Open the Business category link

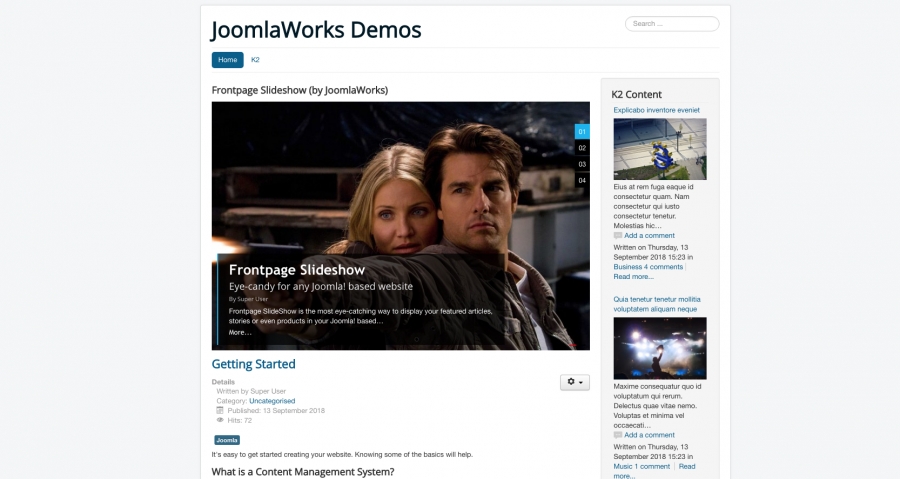(627, 267)
